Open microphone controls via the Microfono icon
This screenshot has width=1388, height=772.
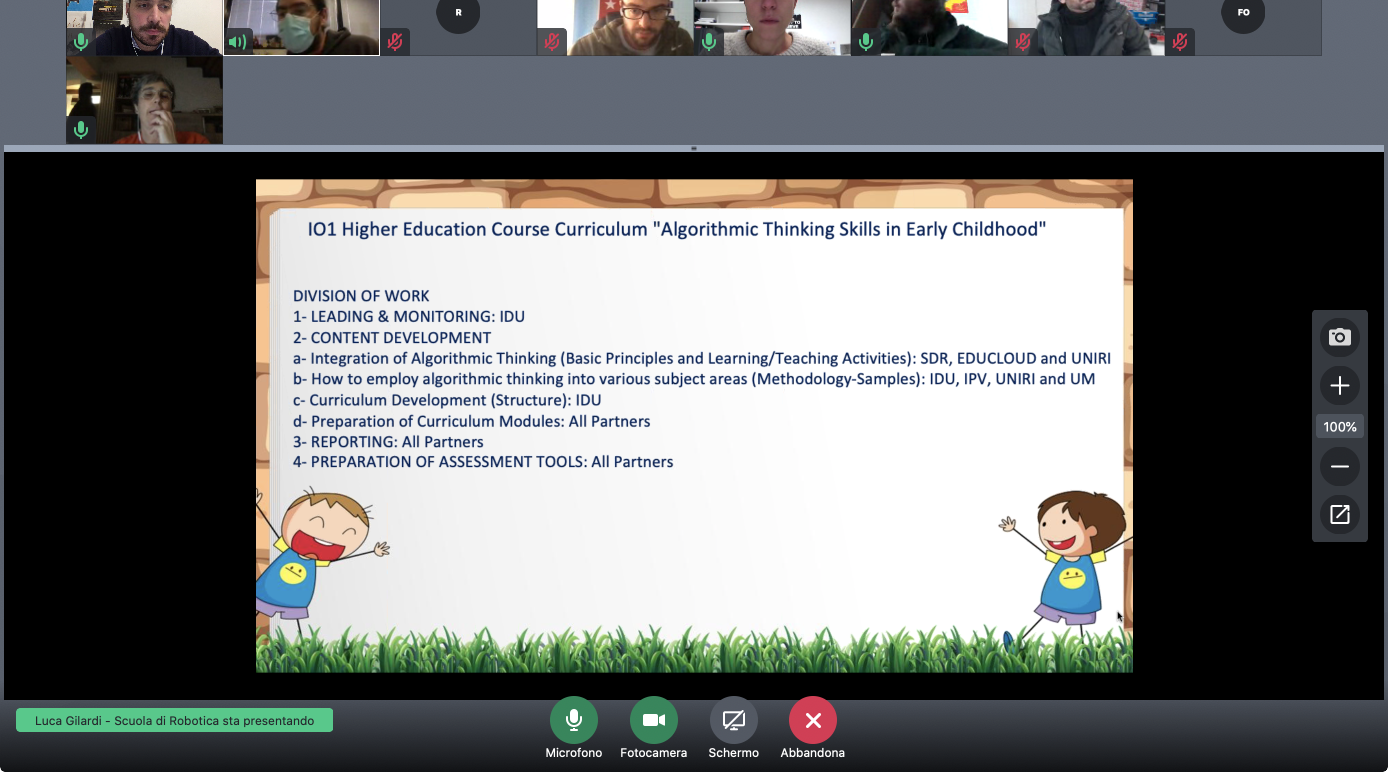tap(573, 720)
